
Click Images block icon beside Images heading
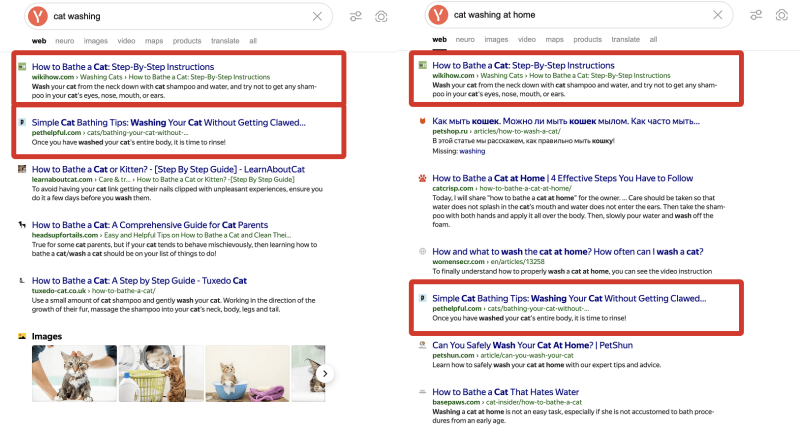22,336
